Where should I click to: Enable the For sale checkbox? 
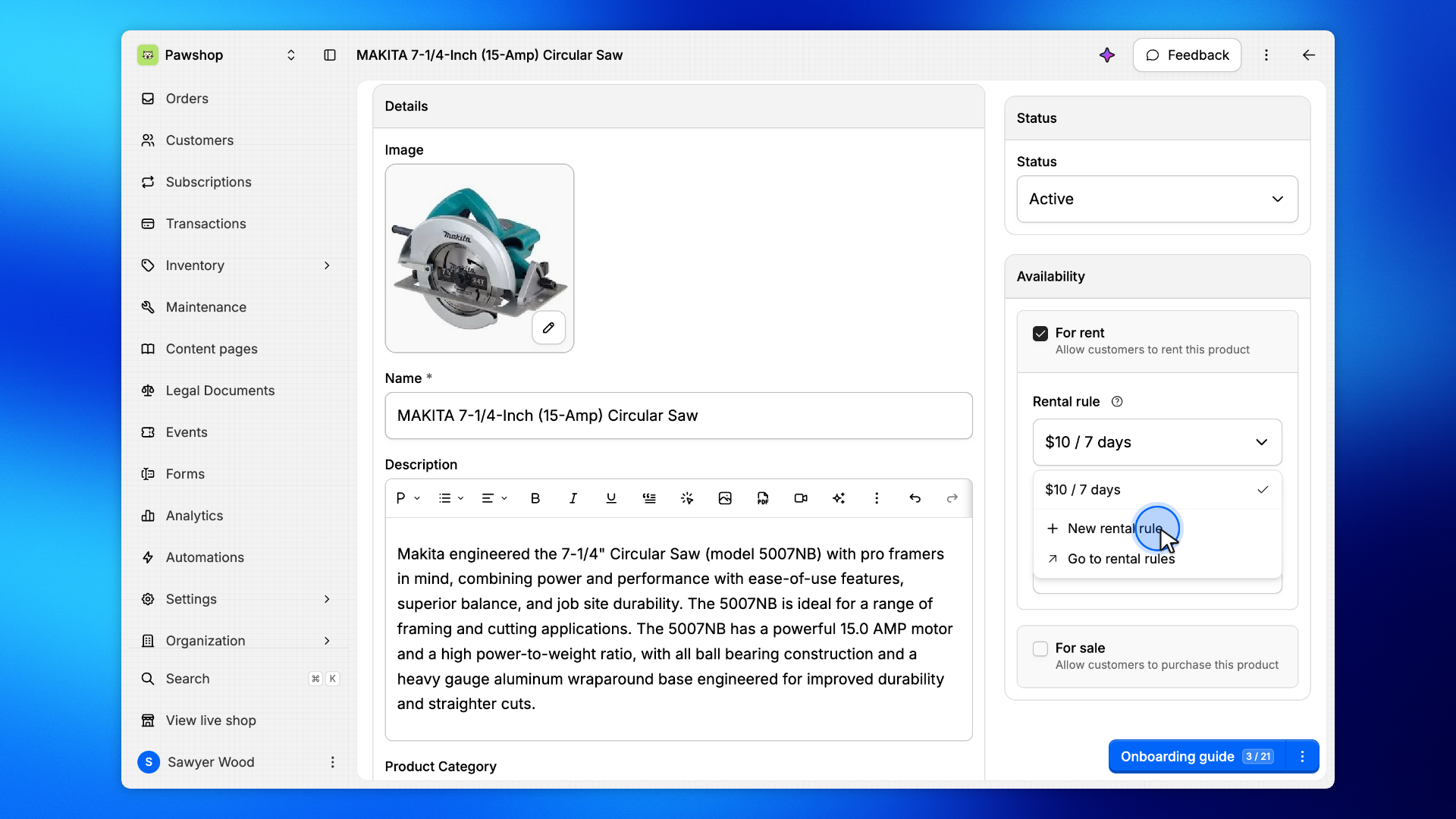pos(1040,649)
